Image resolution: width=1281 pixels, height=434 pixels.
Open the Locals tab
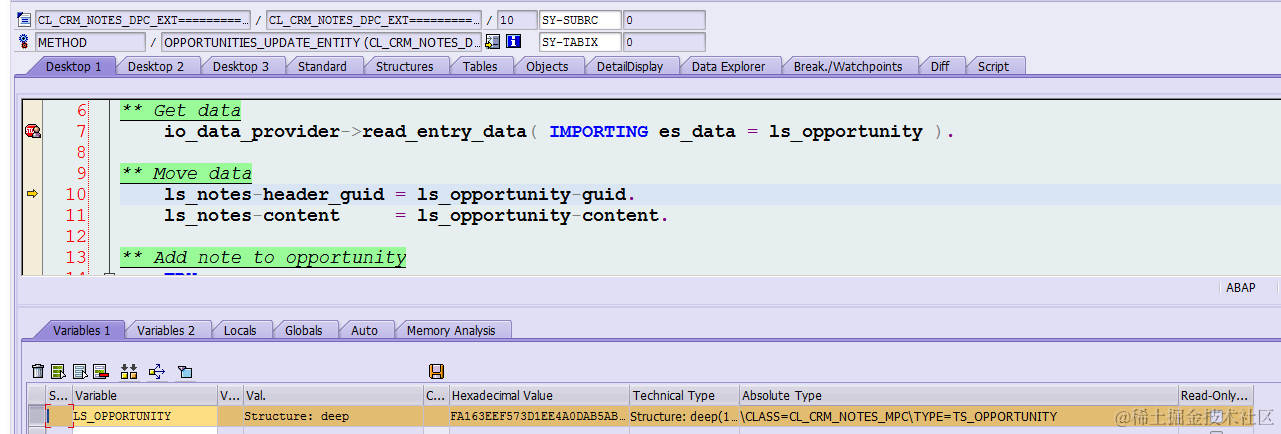pyautogui.click(x=240, y=330)
